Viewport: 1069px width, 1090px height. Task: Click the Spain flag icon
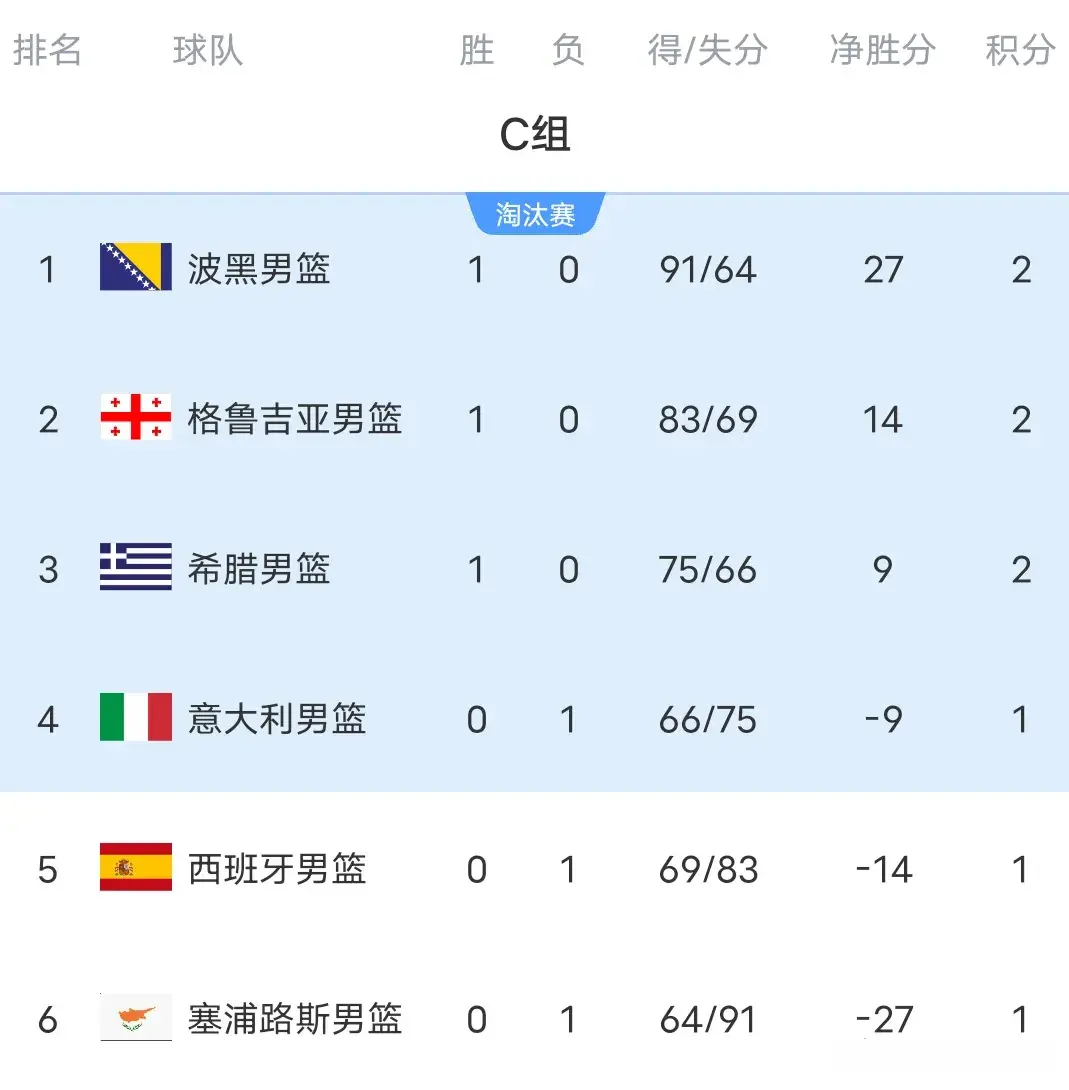136,868
